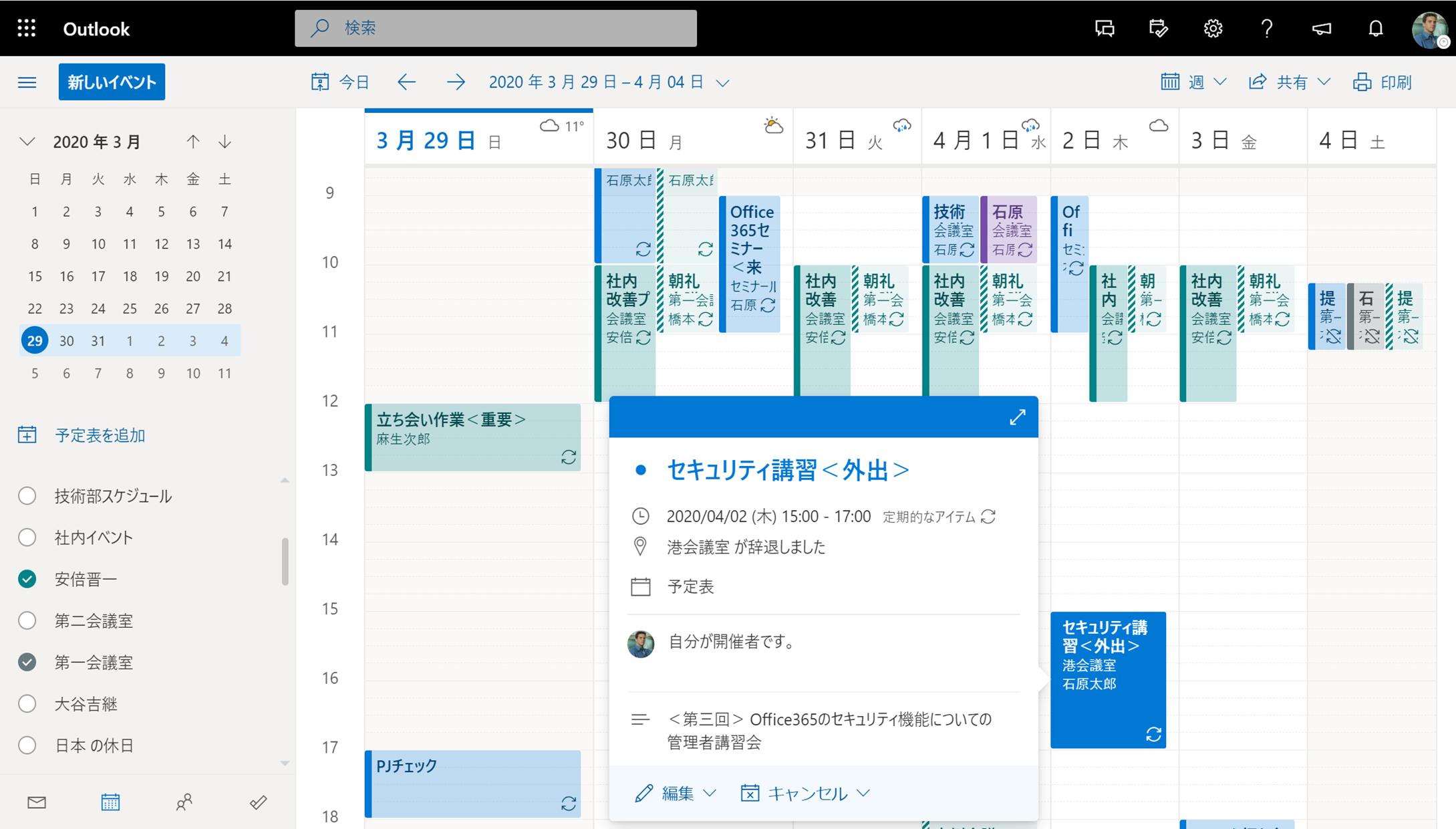
Task: Toggle the hamburger navigation pane
Action: [27, 82]
